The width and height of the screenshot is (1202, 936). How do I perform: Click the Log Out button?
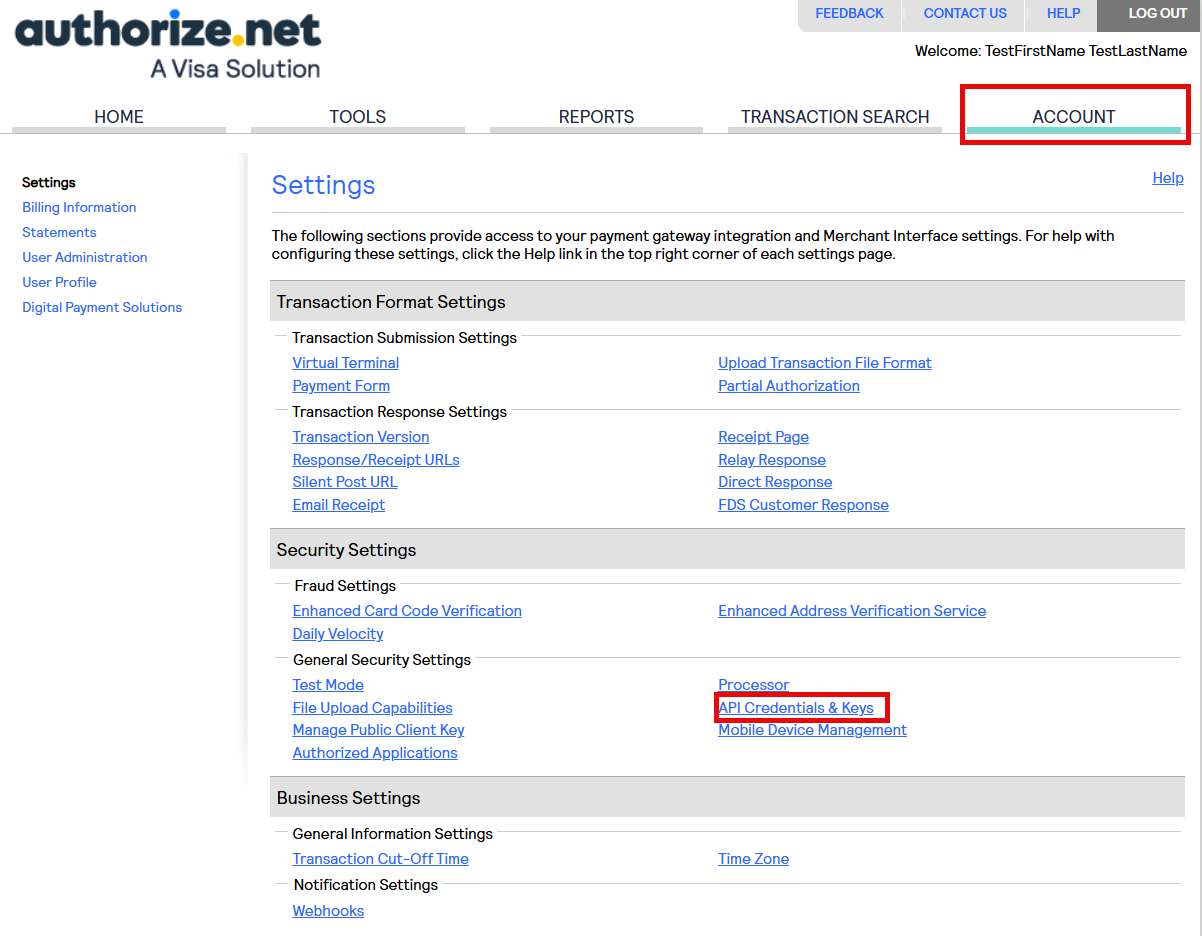click(1157, 14)
